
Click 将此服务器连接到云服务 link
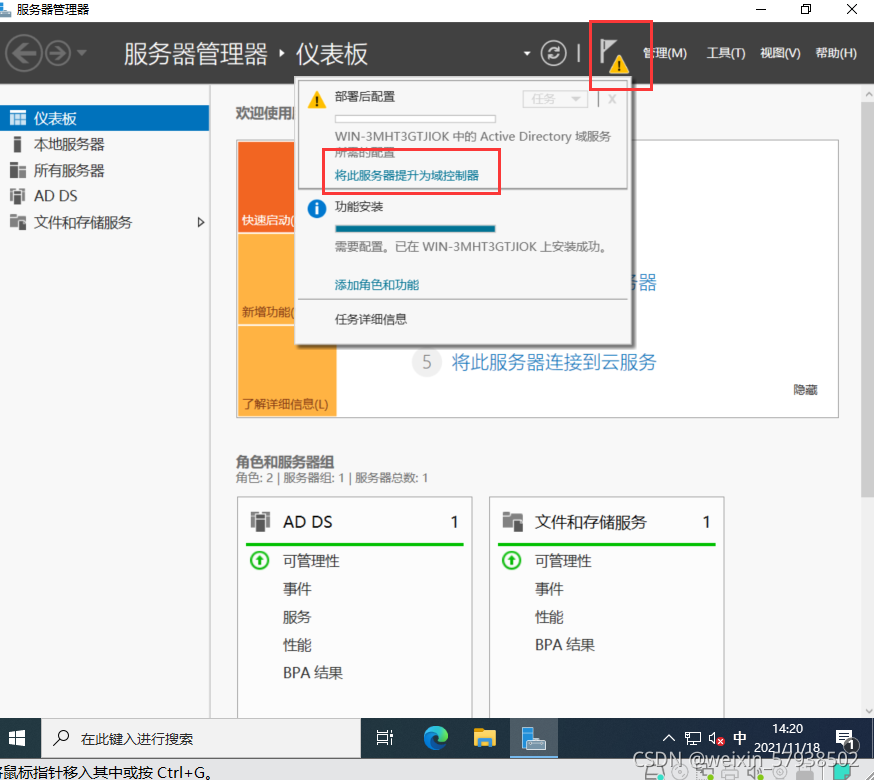point(553,362)
